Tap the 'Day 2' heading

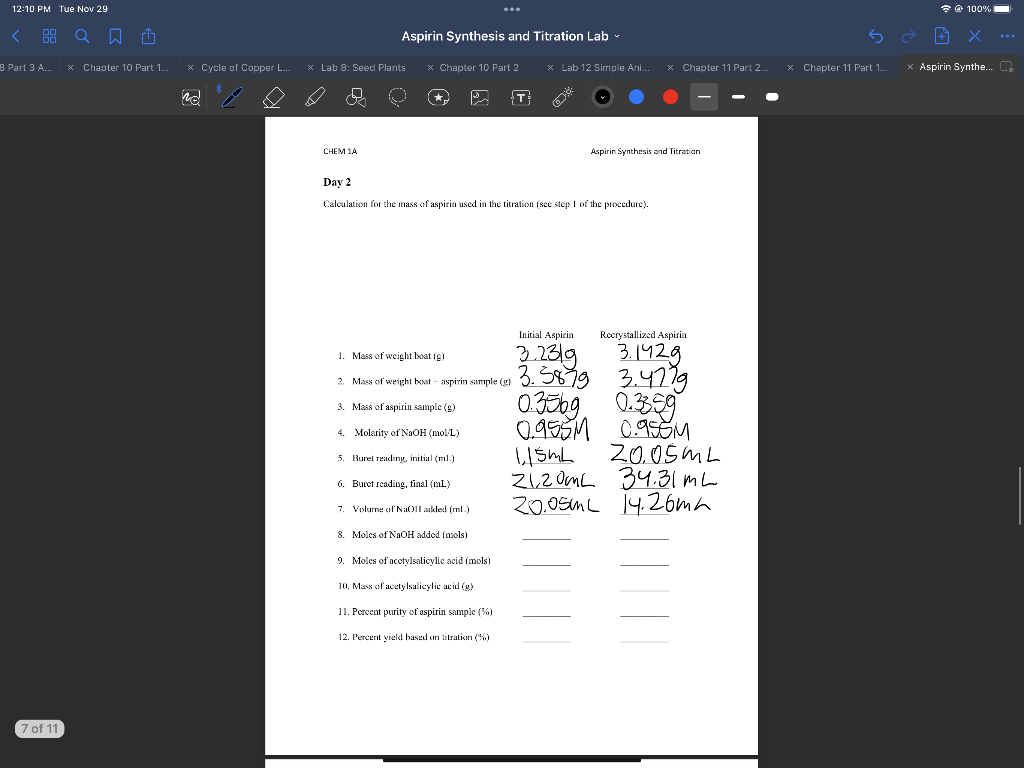pos(337,182)
